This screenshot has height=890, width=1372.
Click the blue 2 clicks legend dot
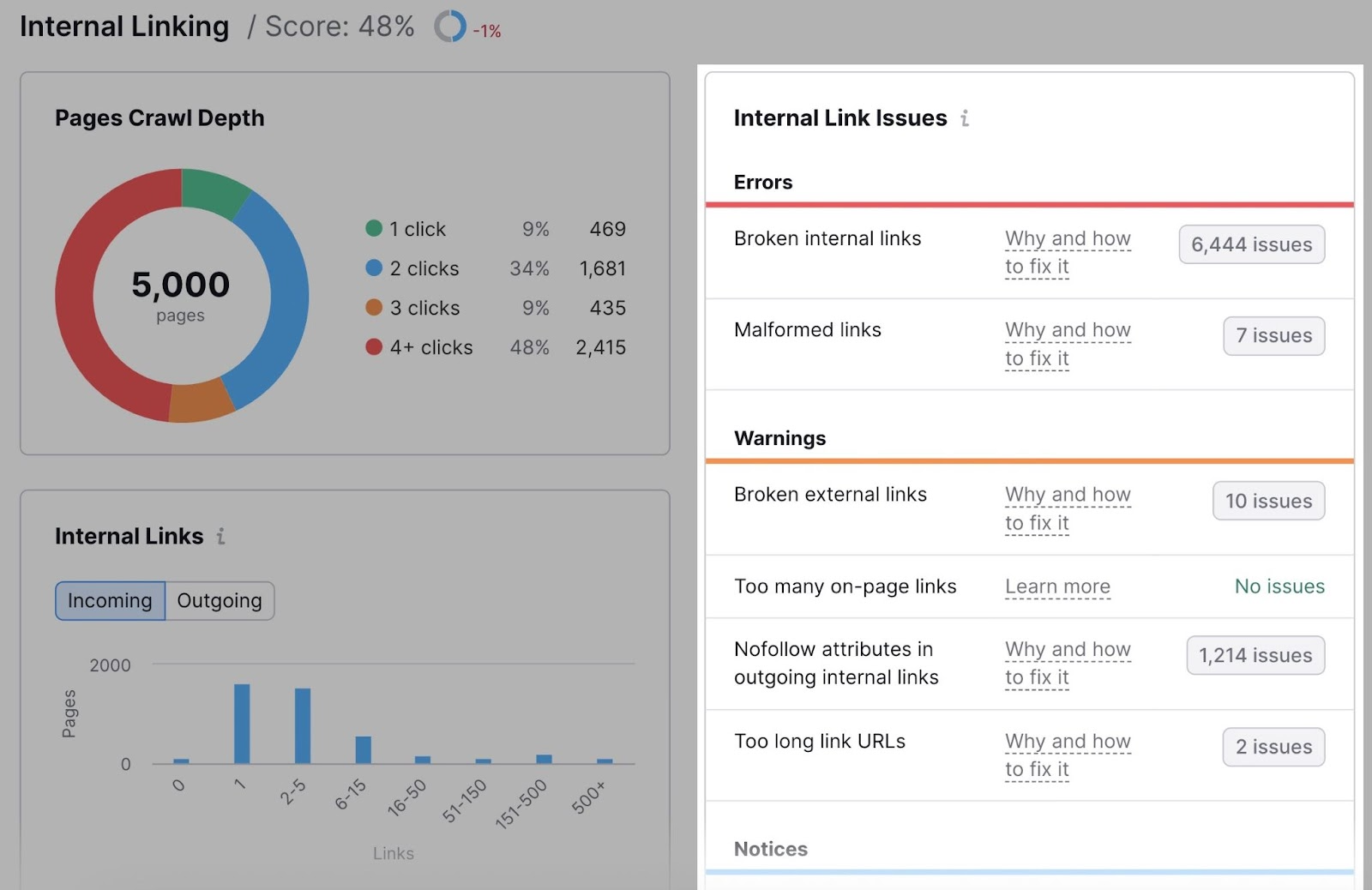coord(374,268)
